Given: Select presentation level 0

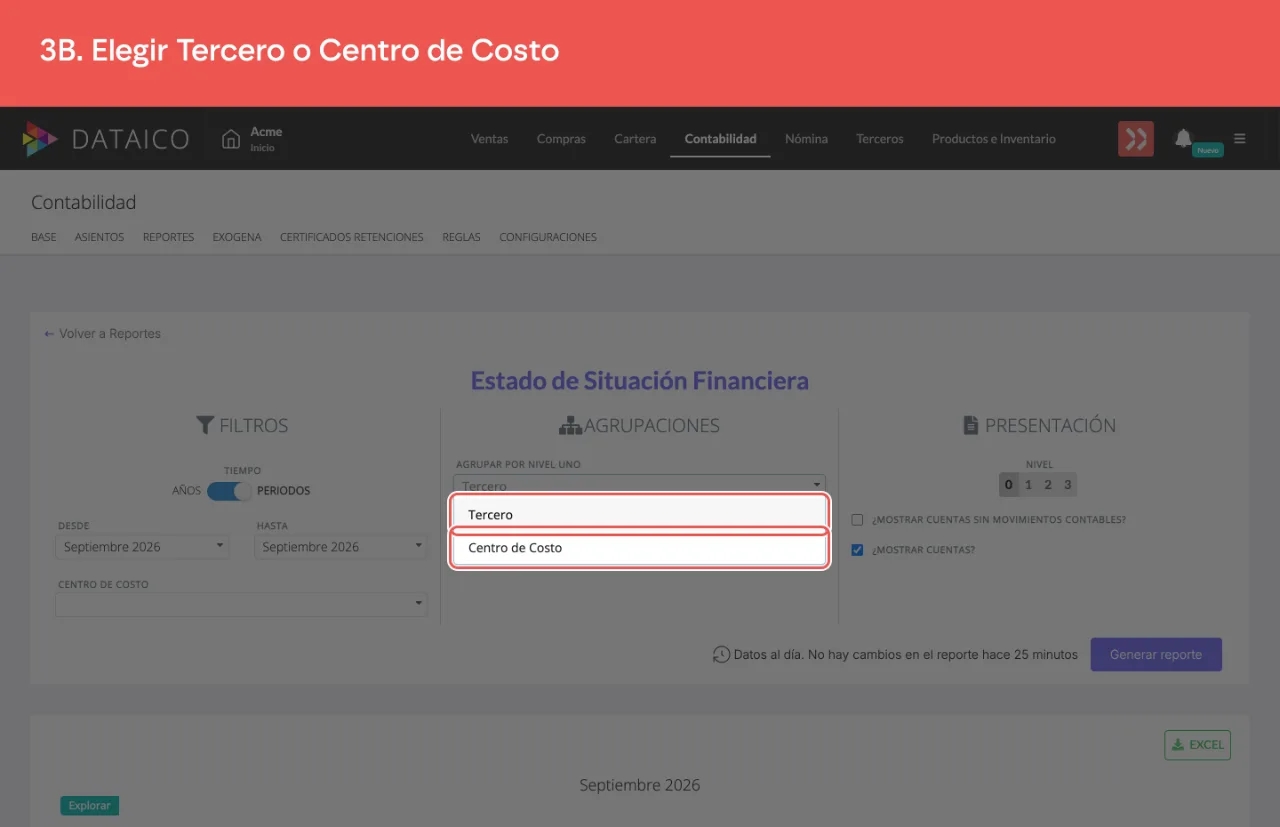Looking at the screenshot, I should click(x=1008, y=485).
